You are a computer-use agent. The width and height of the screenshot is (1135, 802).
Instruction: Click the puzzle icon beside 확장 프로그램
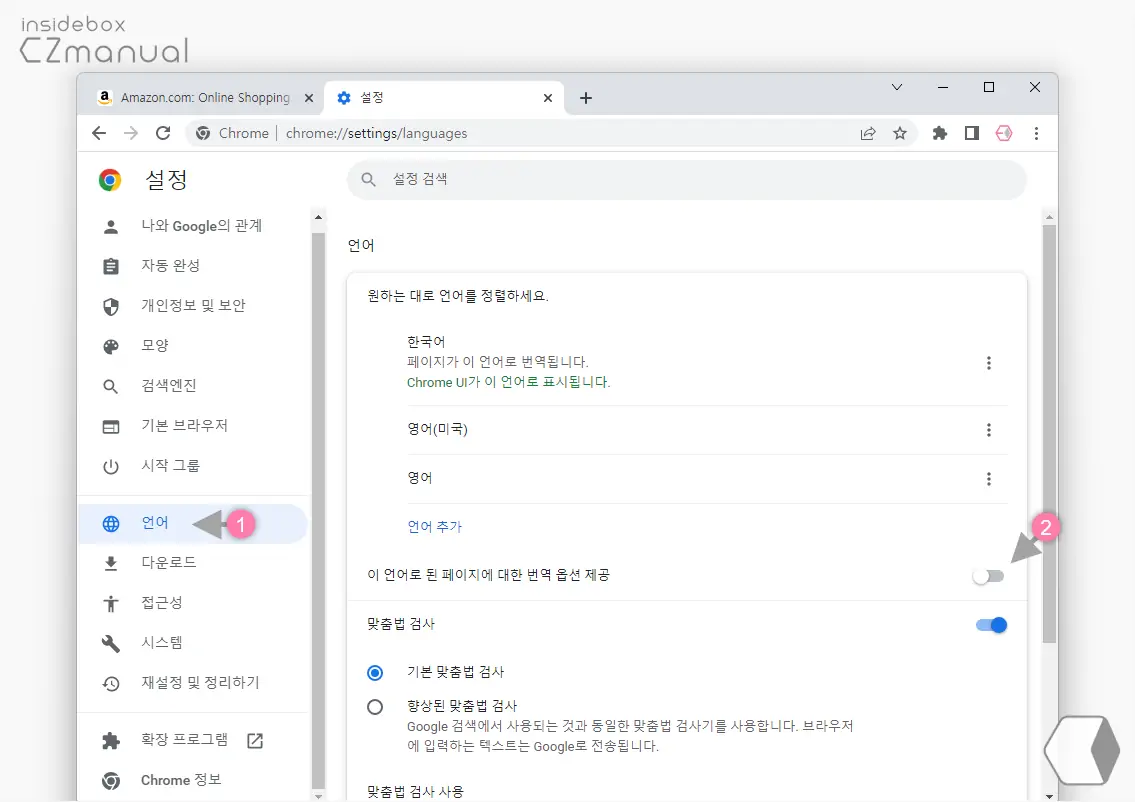point(111,740)
